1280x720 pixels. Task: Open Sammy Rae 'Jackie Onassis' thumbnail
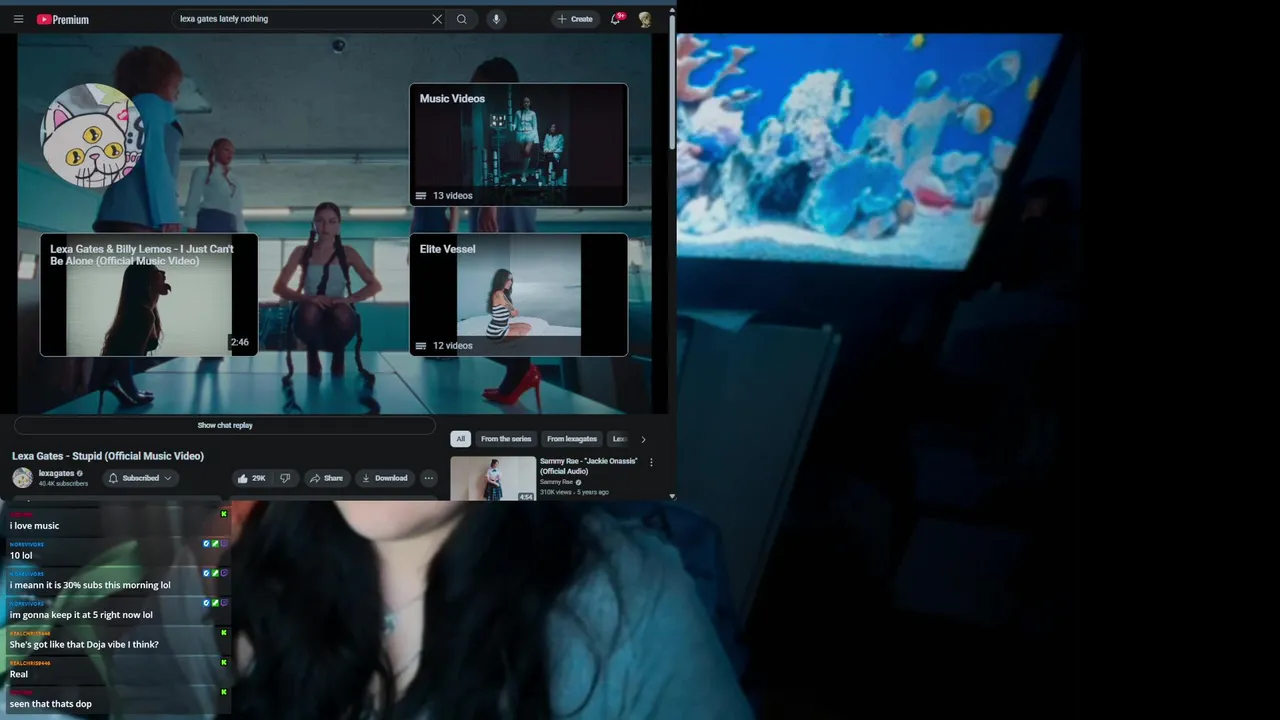tap(493, 478)
